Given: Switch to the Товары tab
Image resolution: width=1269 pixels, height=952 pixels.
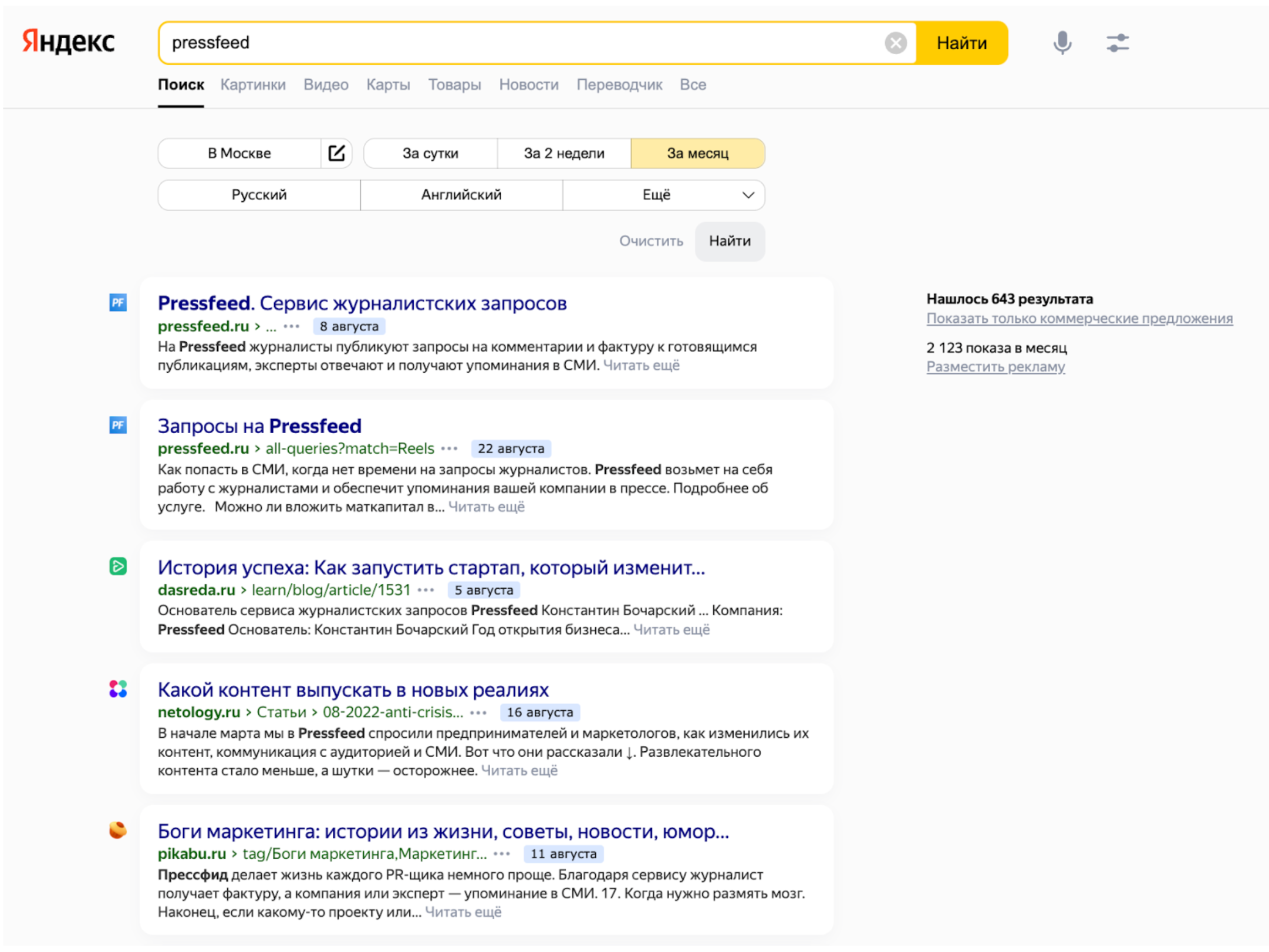Looking at the screenshot, I should (x=454, y=85).
